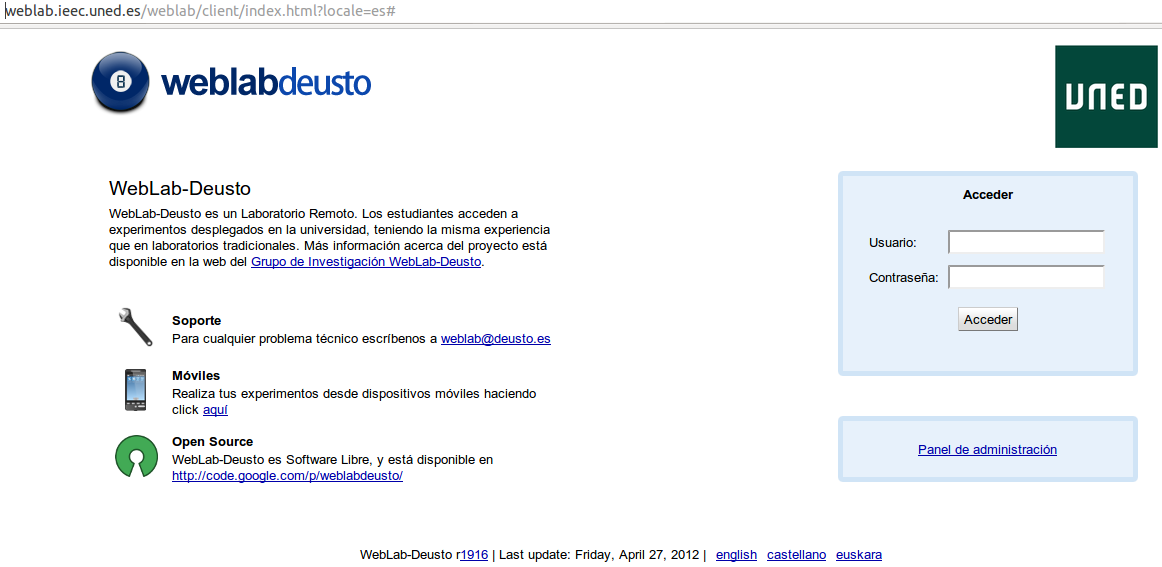Click the wrench Soporte icon

coord(136,327)
